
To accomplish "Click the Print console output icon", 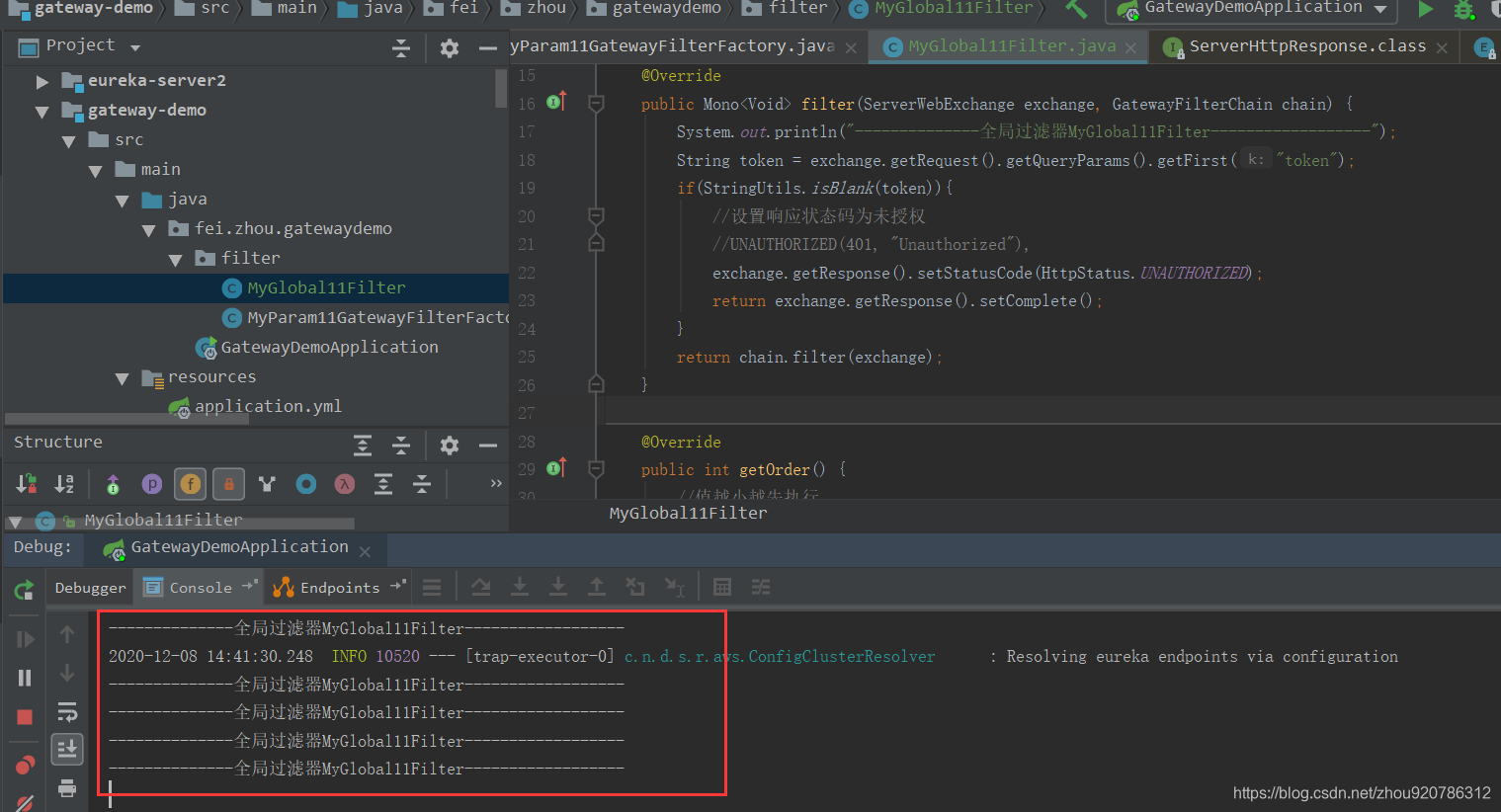I will [x=67, y=787].
